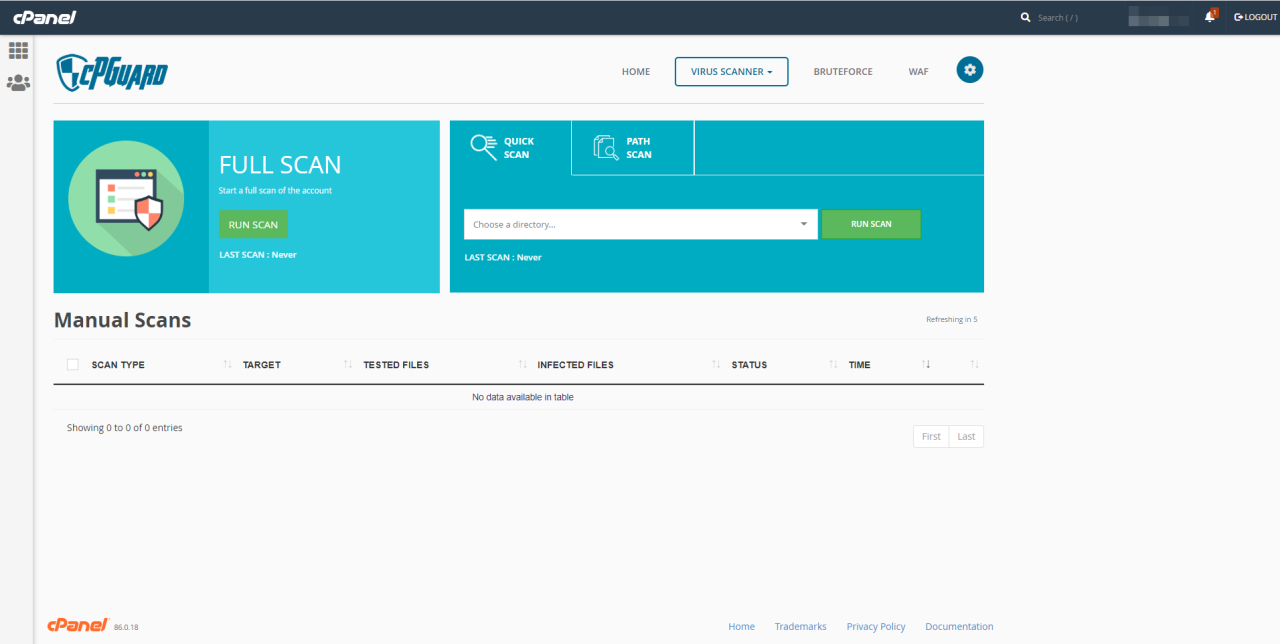Open the Virus Scanner dropdown
The height and width of the screenshot is (644, 1280).
(x=731, y=71)
